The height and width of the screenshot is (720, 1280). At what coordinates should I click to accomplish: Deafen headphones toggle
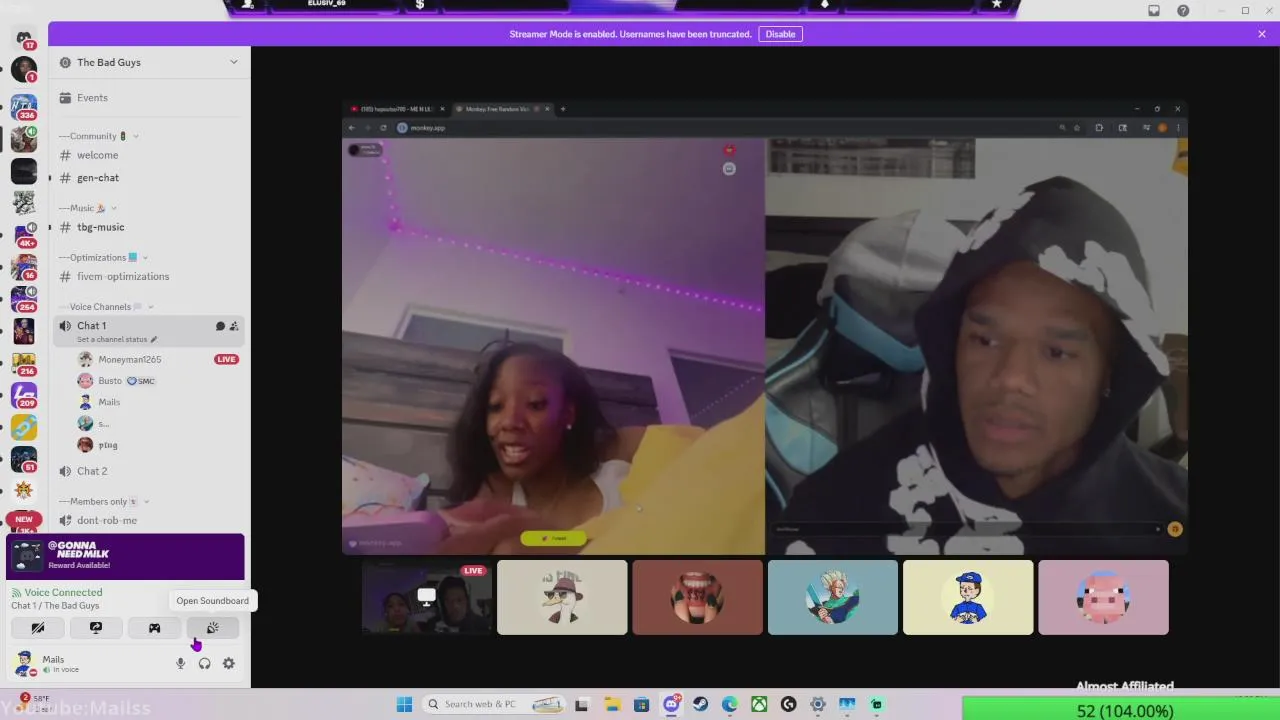(205, 663)
